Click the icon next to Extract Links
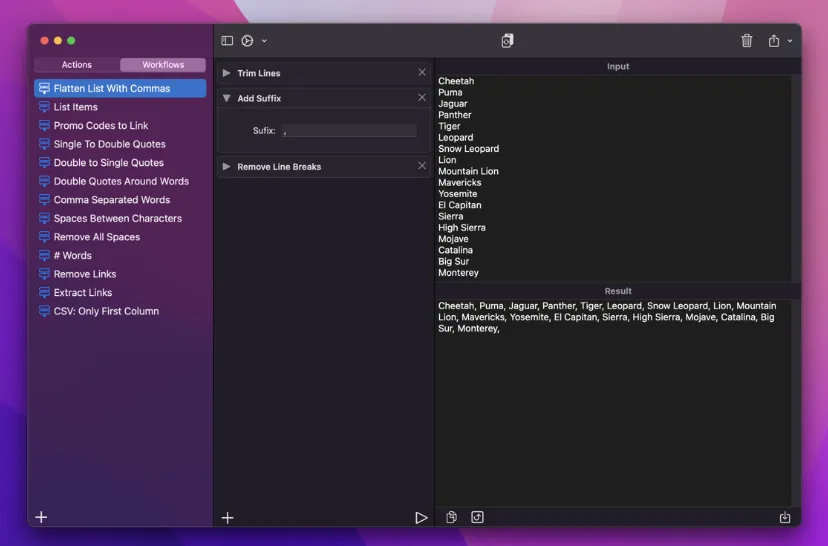The height and width of the screenshot is (546, 828). [44, 293]
